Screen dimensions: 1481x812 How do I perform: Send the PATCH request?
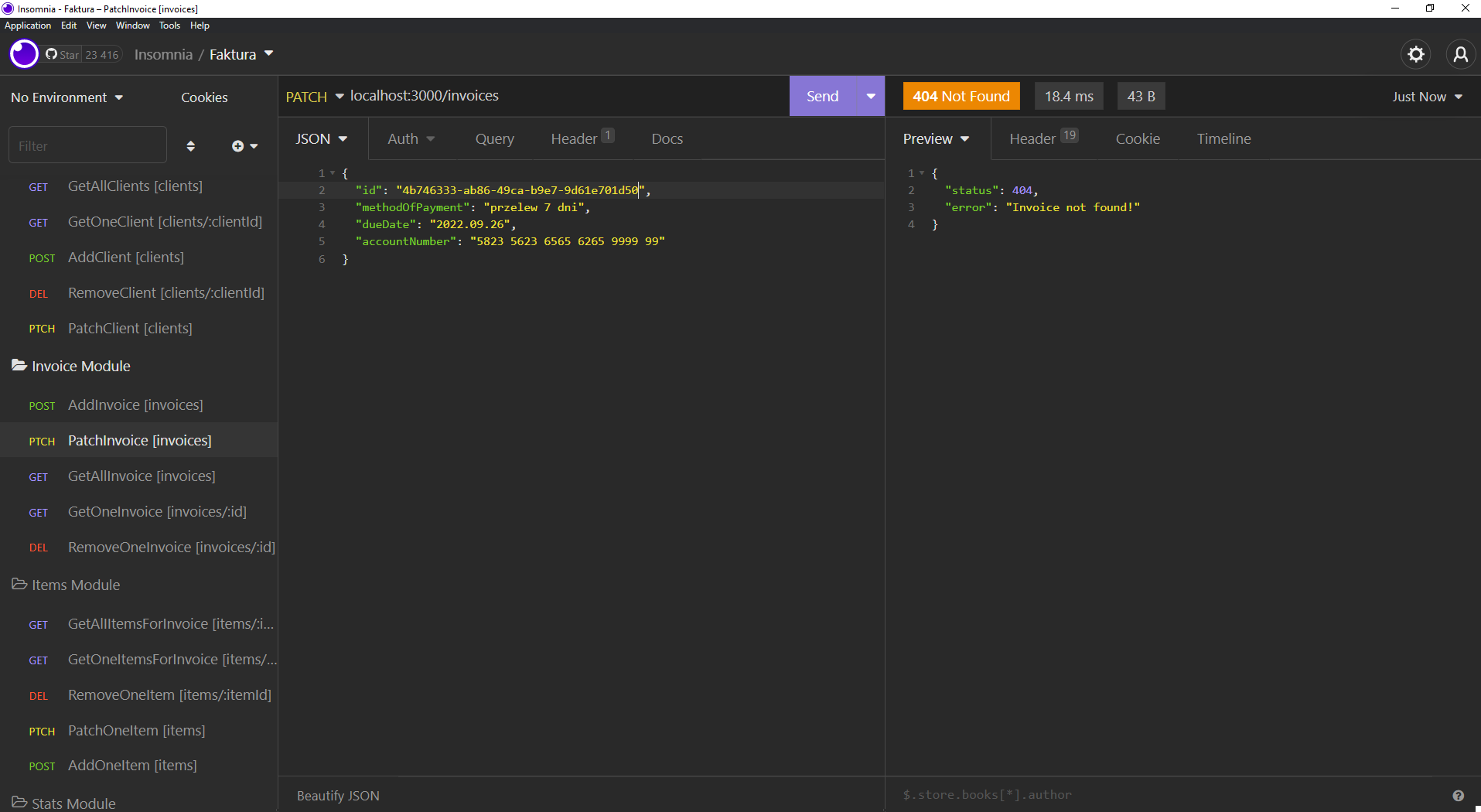(x=822, y=97)
